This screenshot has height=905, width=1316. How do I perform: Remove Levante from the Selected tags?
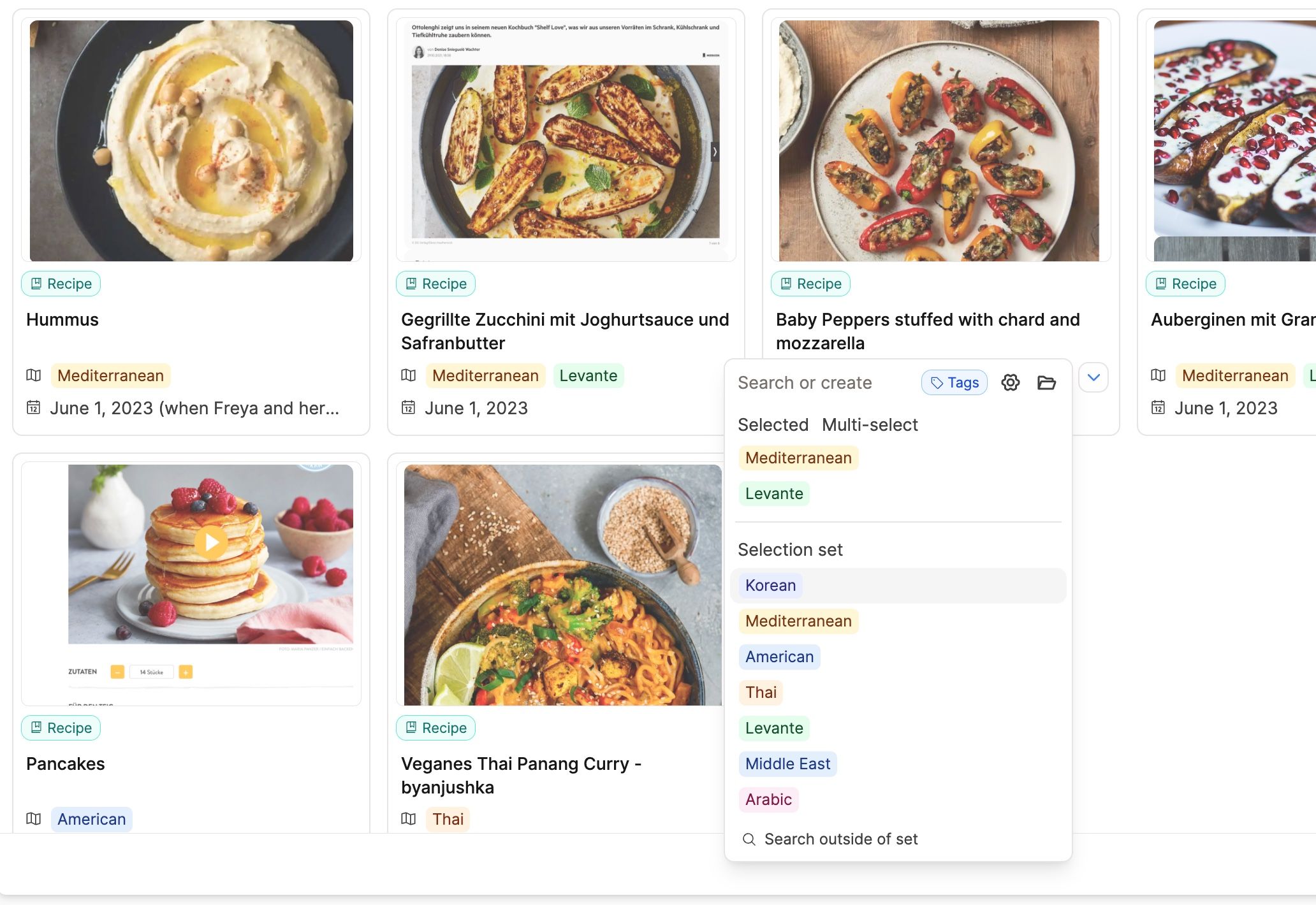[774, 494]
